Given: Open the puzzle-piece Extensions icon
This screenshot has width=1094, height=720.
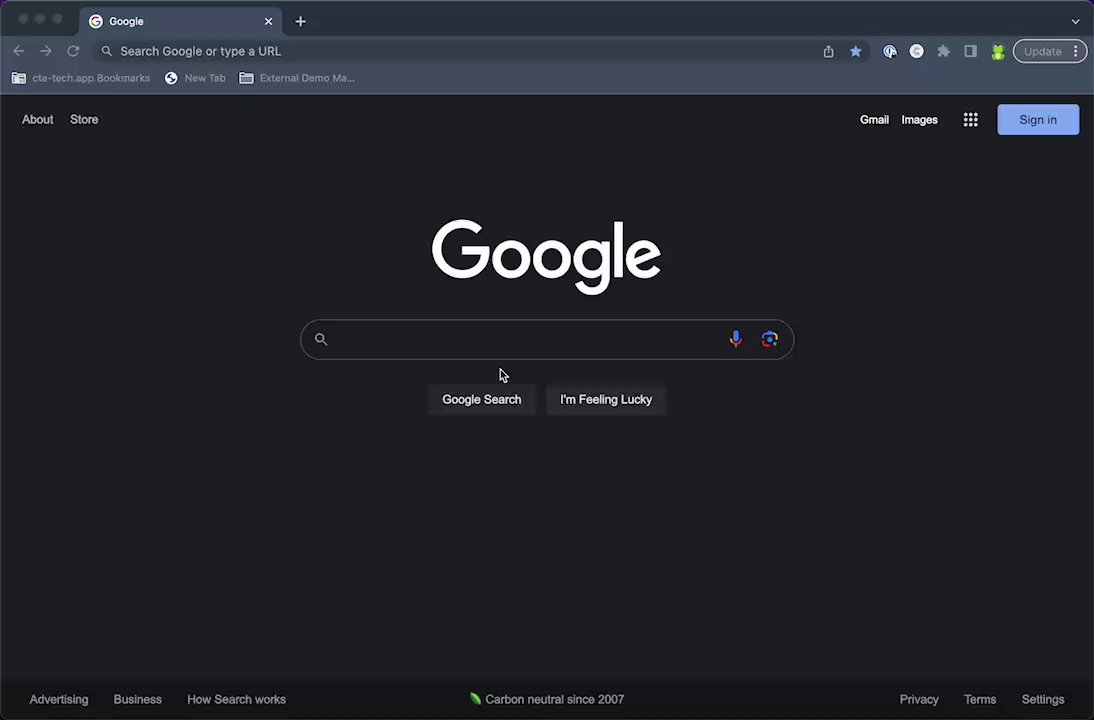Looking at the screenshot, I should [943, 51].
